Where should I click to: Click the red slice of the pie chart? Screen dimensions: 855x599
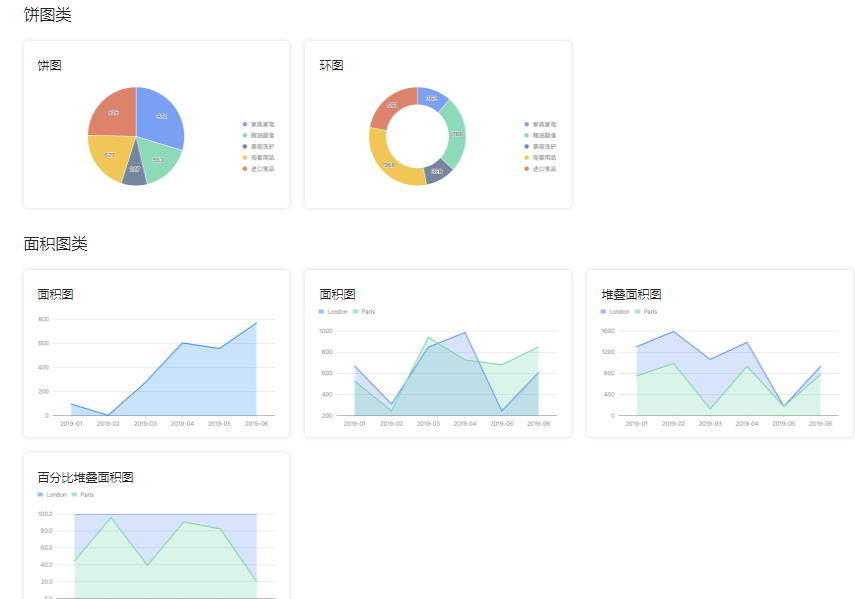pyautogui.click(x=110, y=112)
